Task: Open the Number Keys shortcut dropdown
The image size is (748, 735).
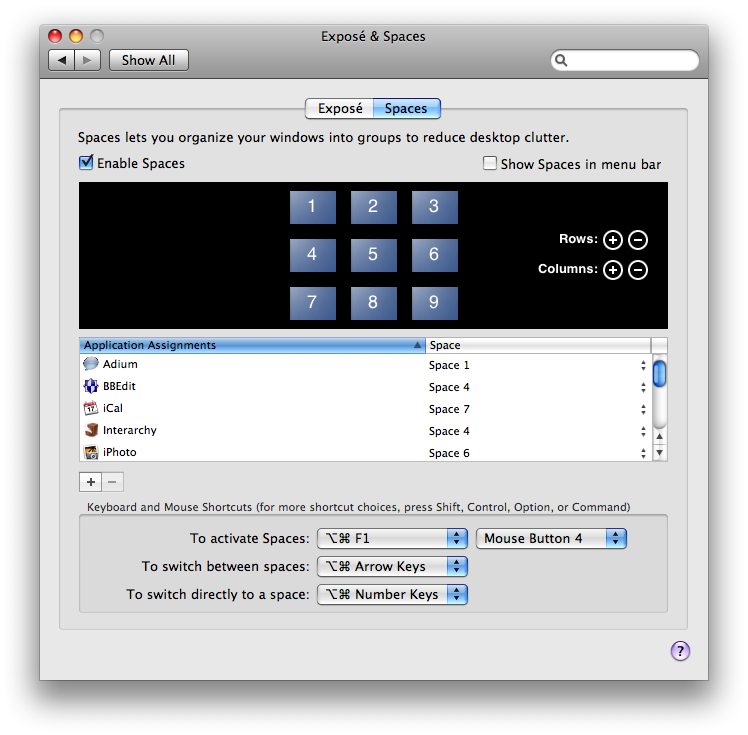Action: point(392,594)
